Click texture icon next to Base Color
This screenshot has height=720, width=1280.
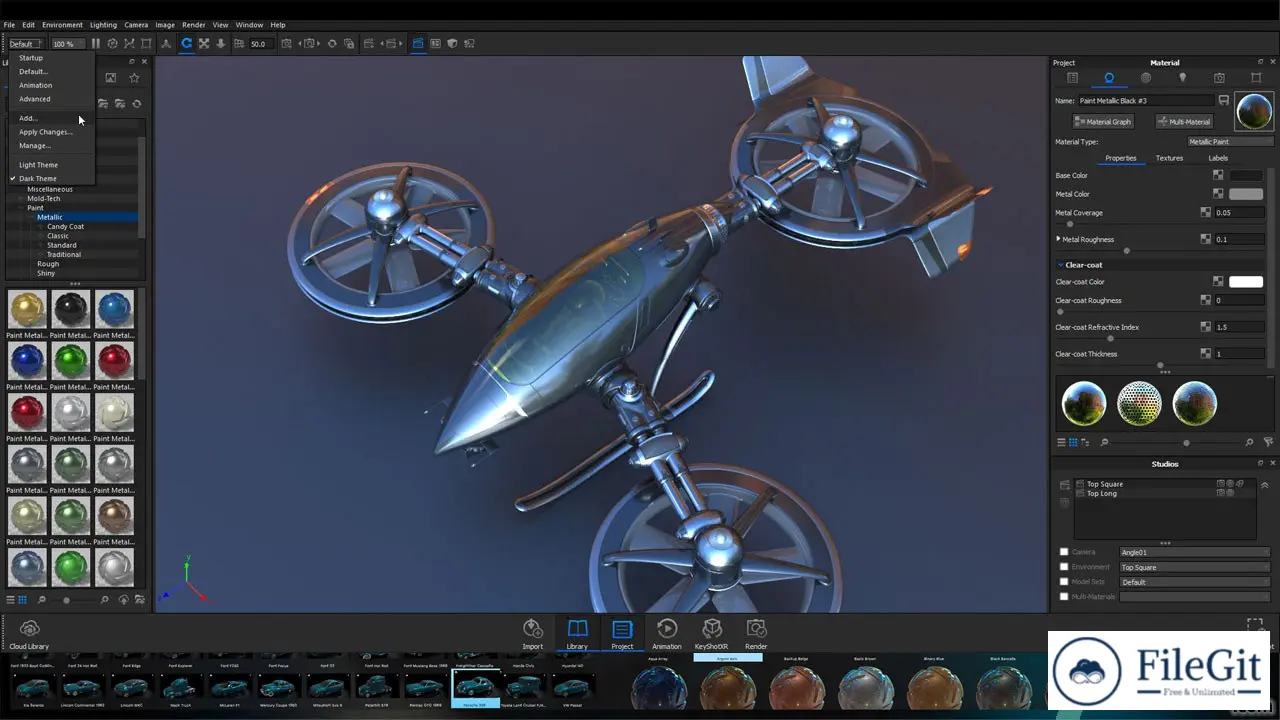(1218, 175)
